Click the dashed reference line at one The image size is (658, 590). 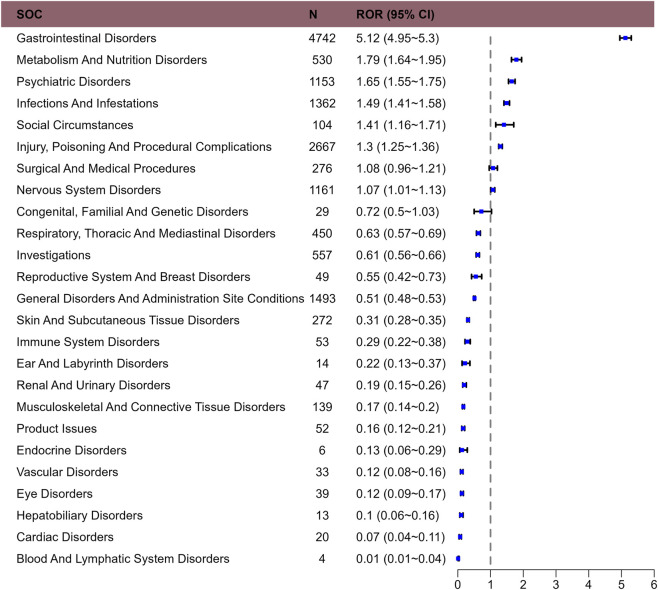click(x=490, y=300)
